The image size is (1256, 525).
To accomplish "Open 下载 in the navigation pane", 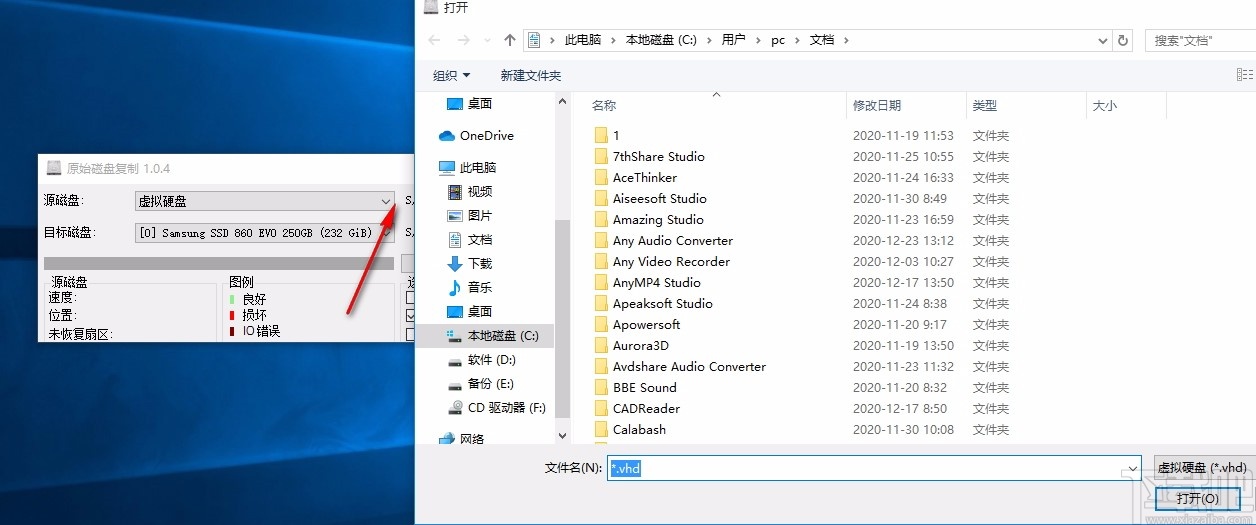I will [470, 263].
